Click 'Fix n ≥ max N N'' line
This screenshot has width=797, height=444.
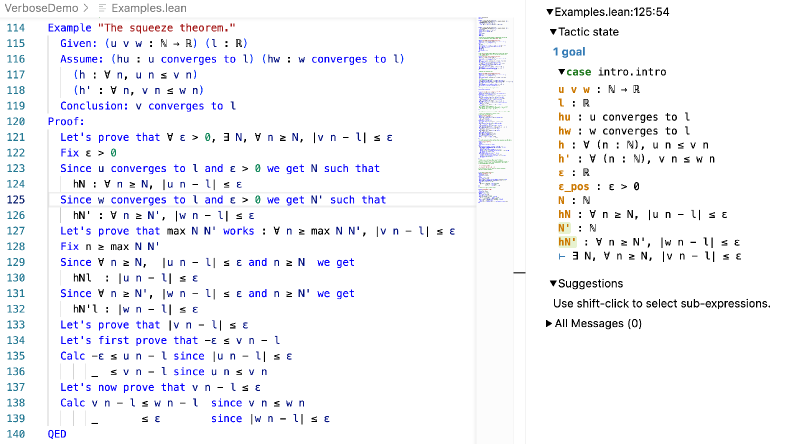(x=110, y=246)
